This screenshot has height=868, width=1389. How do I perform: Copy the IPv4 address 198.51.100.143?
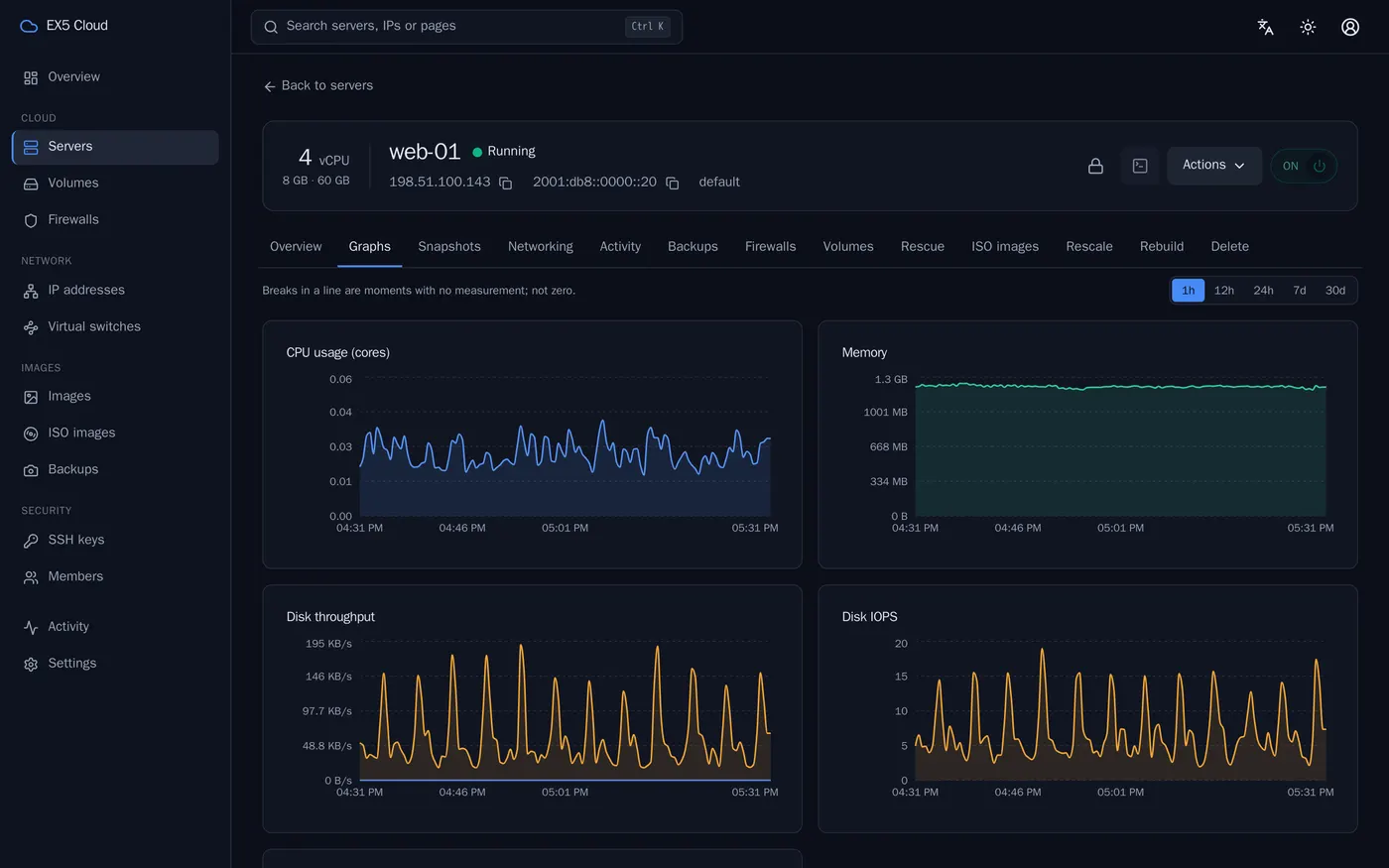click(x=505, y=183)
